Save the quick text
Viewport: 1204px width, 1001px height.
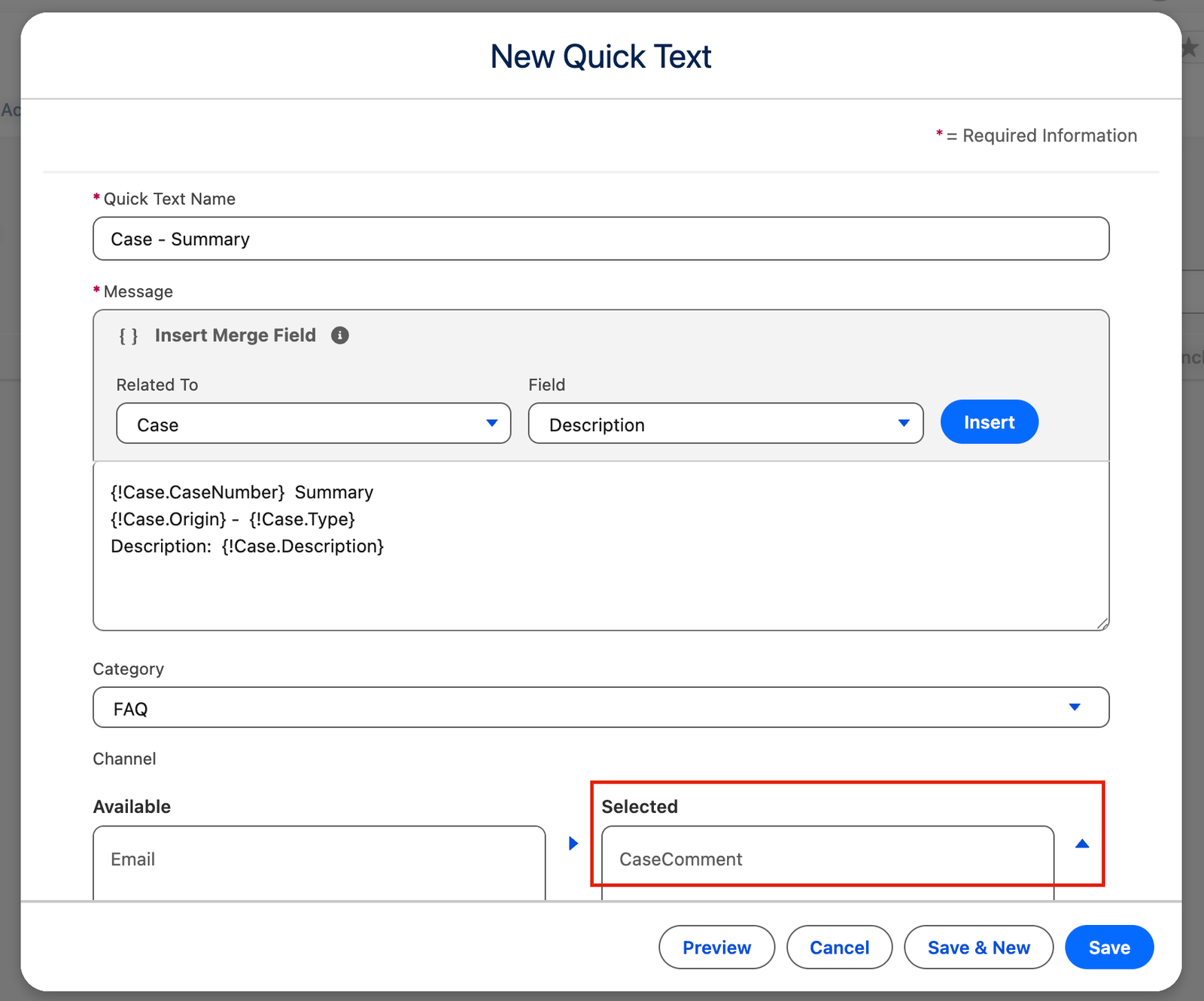pyautogui.click(x=1109, y=948)
